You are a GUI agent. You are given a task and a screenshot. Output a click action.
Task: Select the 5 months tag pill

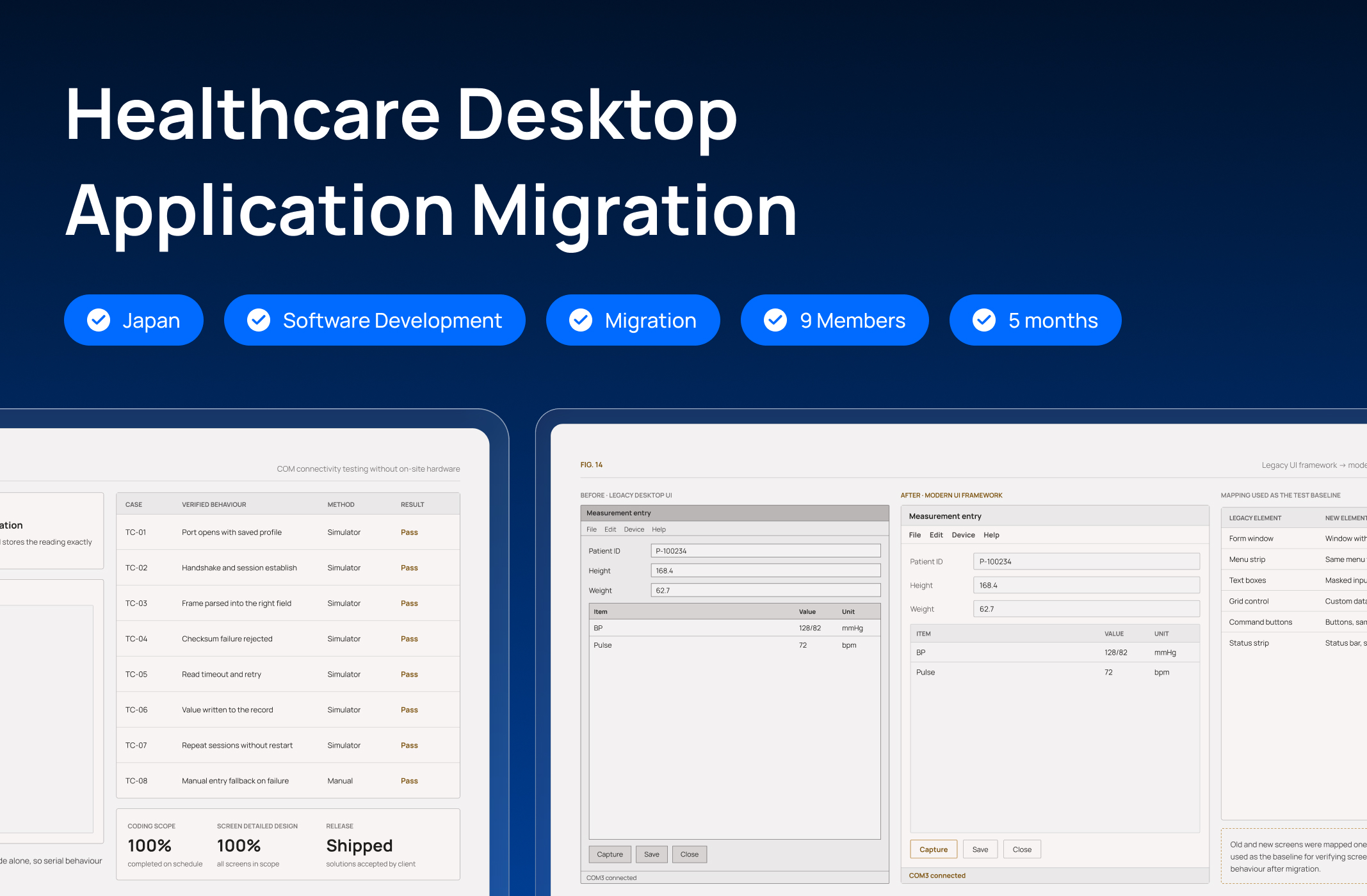point(1035,320)
